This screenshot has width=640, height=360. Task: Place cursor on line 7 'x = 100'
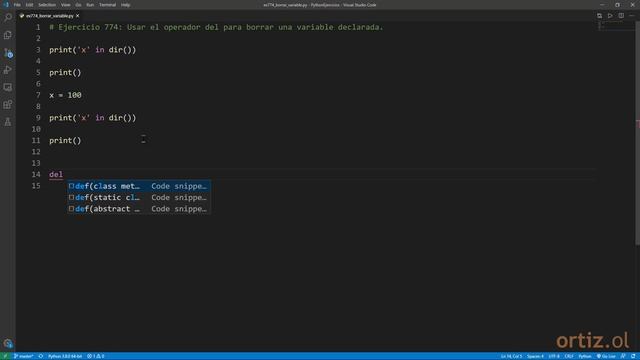click(x=65, y=95)
